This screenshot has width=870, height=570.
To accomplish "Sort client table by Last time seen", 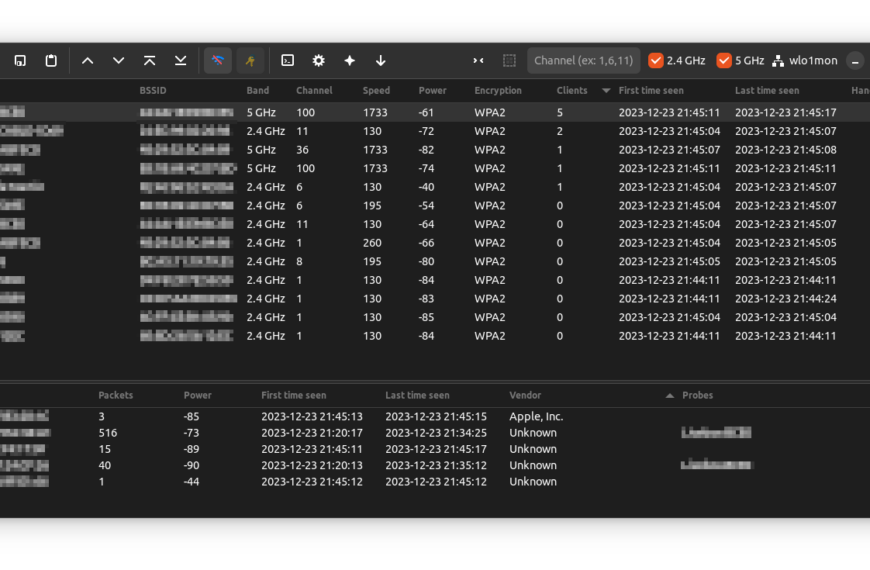I will [417, 395].
